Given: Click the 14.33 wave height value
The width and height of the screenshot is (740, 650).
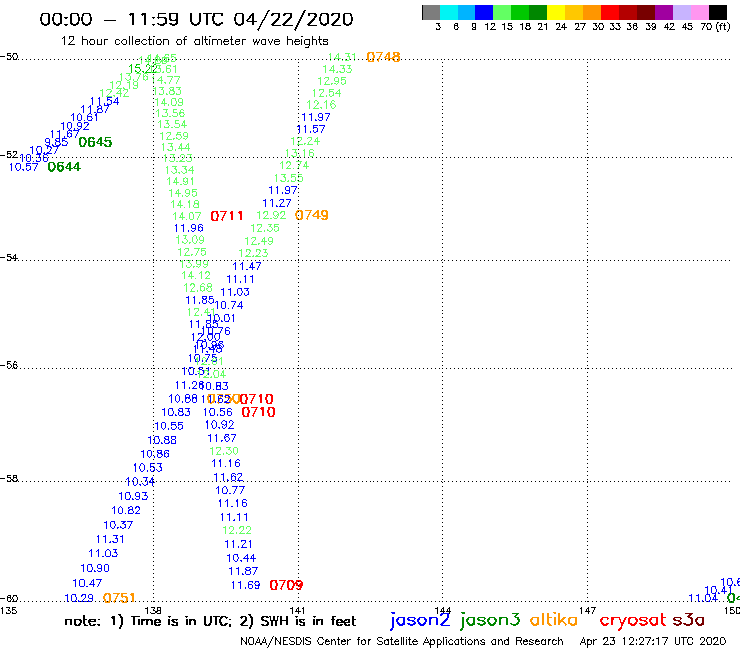Looking at the screenshot, I should (337, 69).
